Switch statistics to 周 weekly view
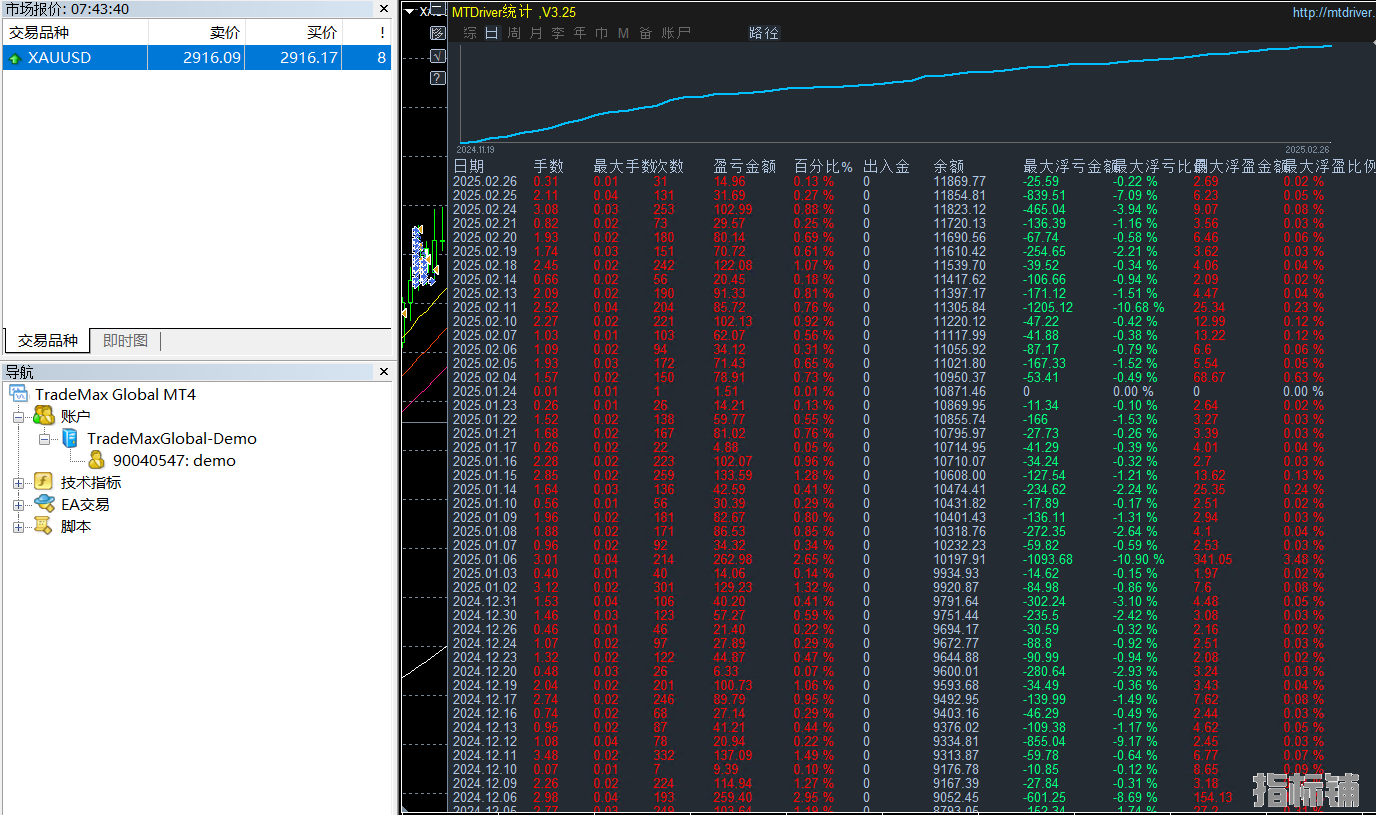Screen dimensions: 1376x815 (x=514, y=33)
